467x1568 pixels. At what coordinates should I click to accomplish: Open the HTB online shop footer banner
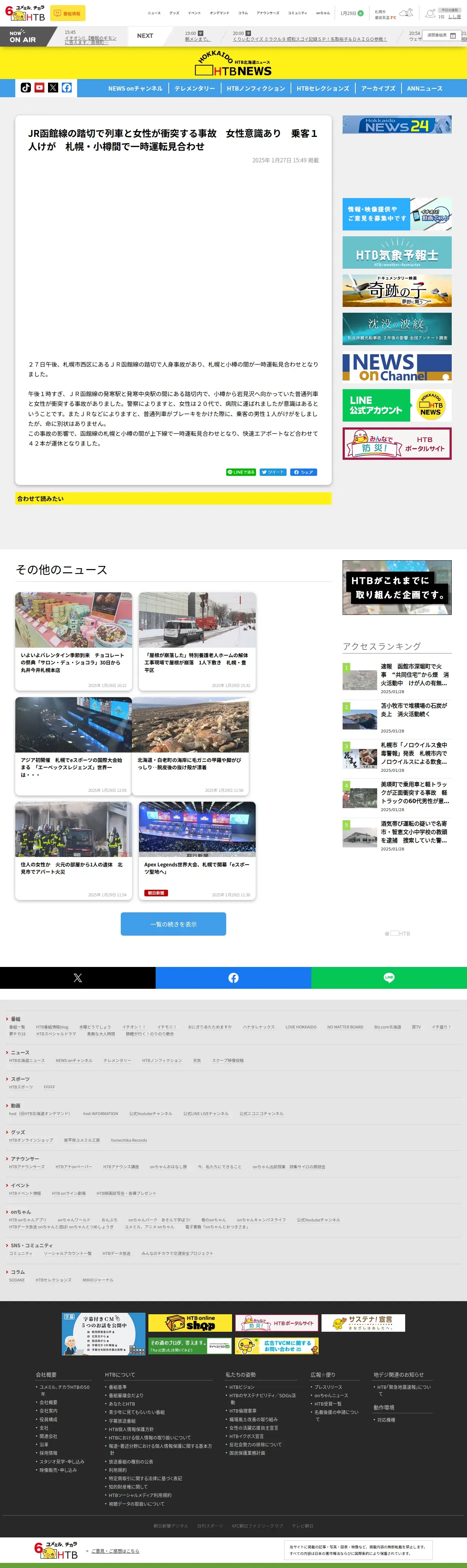tap(190, 1323)
